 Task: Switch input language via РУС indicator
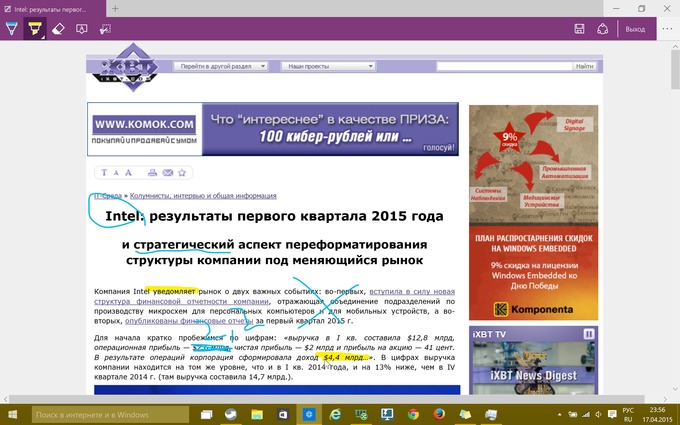click(x=628, y=415)
